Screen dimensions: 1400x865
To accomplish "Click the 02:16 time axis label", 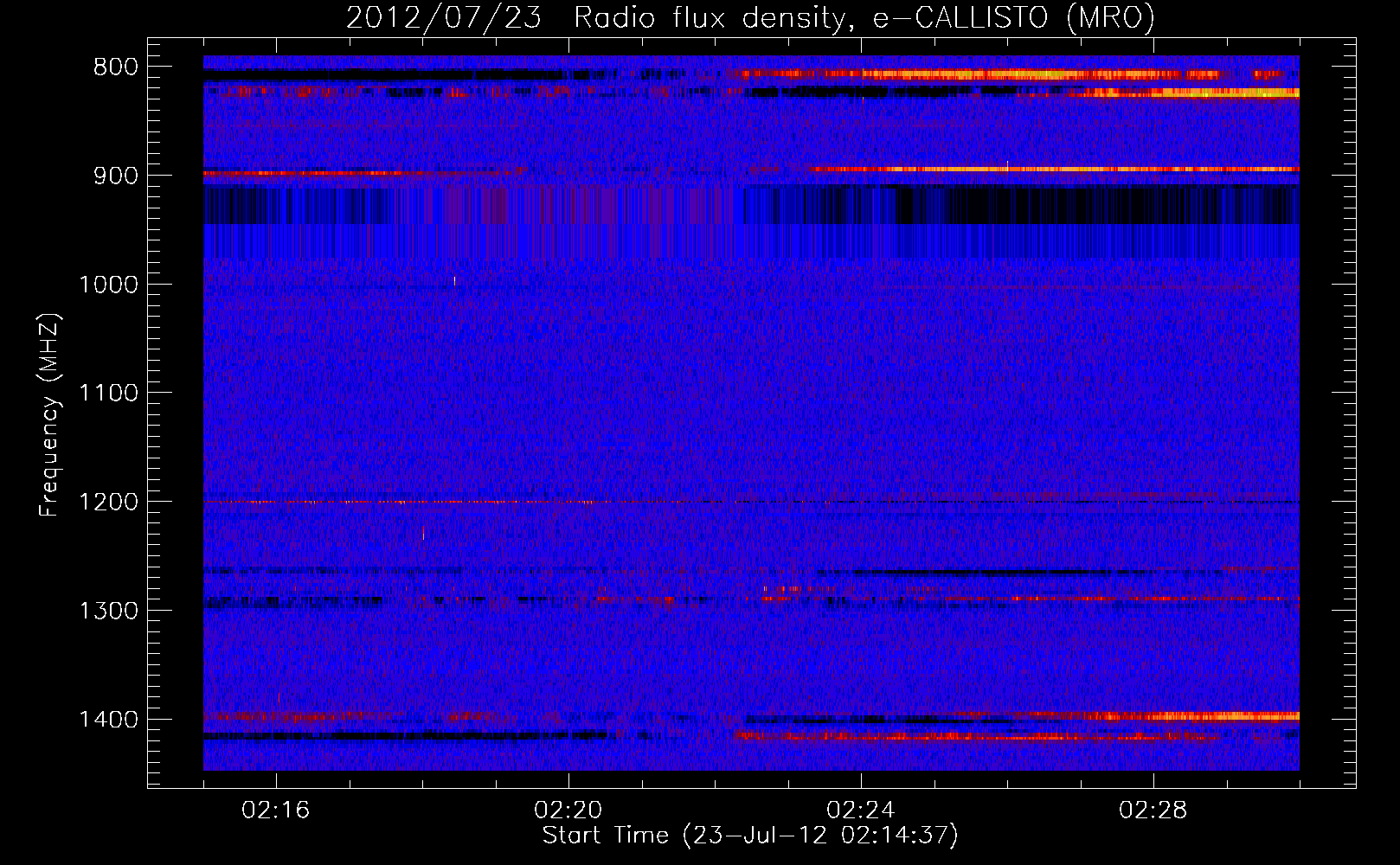I will (x=276, y=811).
